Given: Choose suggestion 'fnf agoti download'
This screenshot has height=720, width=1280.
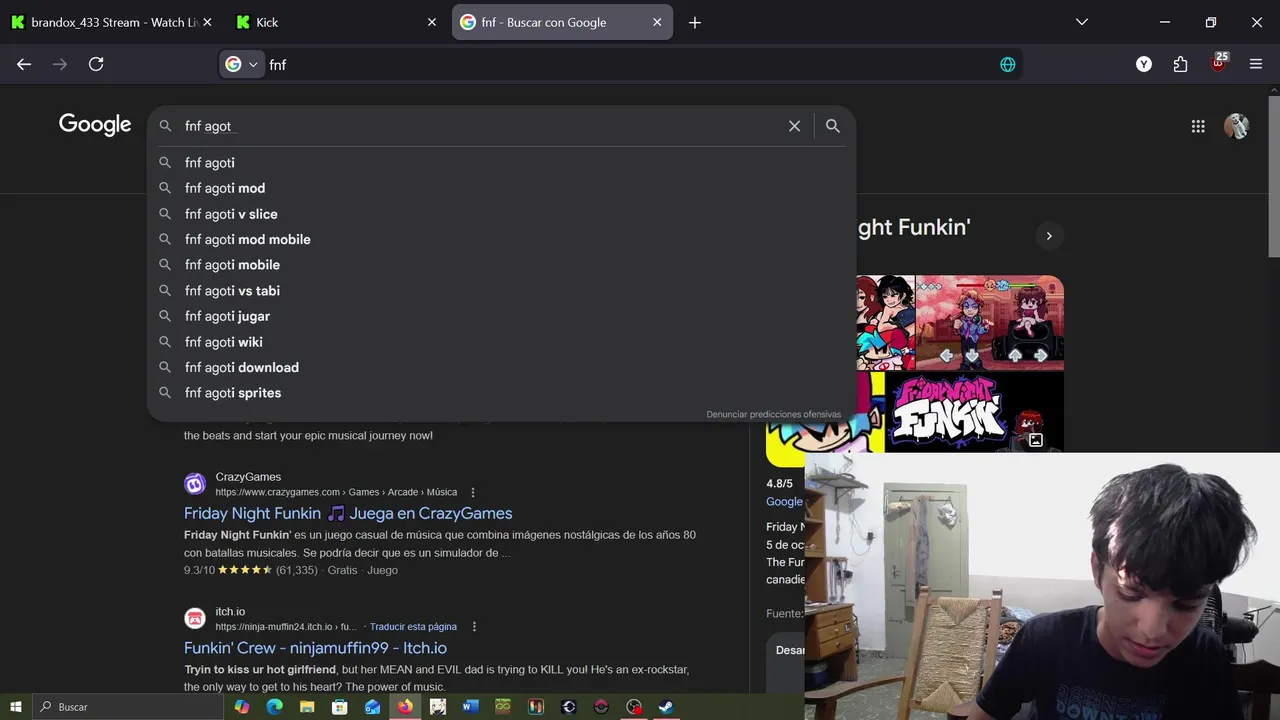Looking at the screenshot, I should point(500,367).
